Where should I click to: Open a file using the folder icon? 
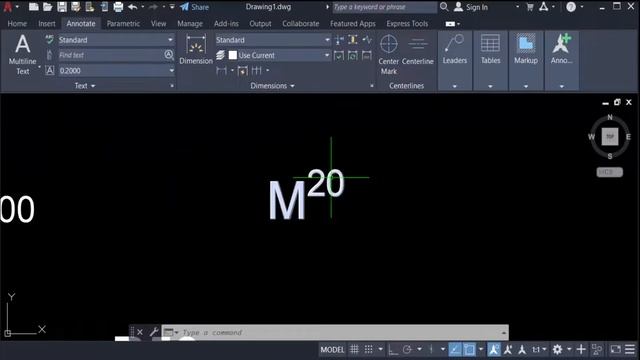pyautogui.click(x=48, y=7)
